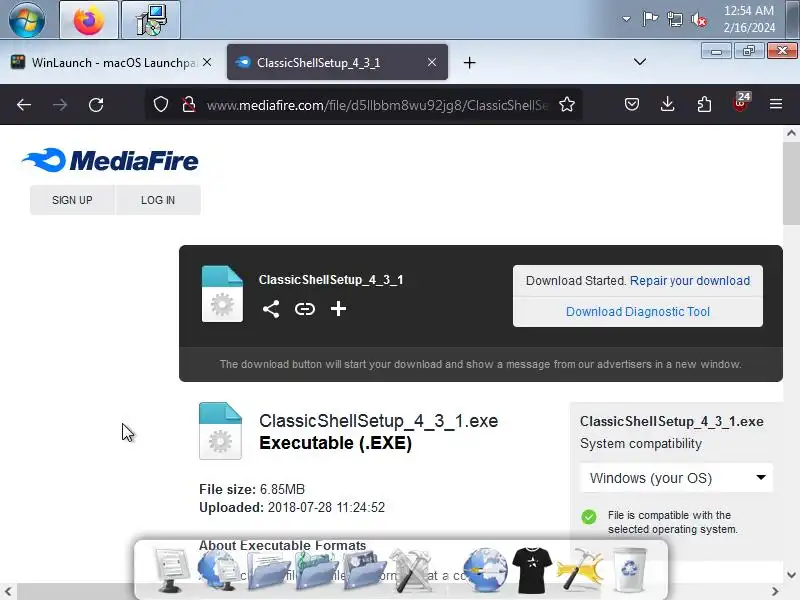Viewport: 800px width, 600px height.
Task: Copy the file link icon
Action: 305,309
